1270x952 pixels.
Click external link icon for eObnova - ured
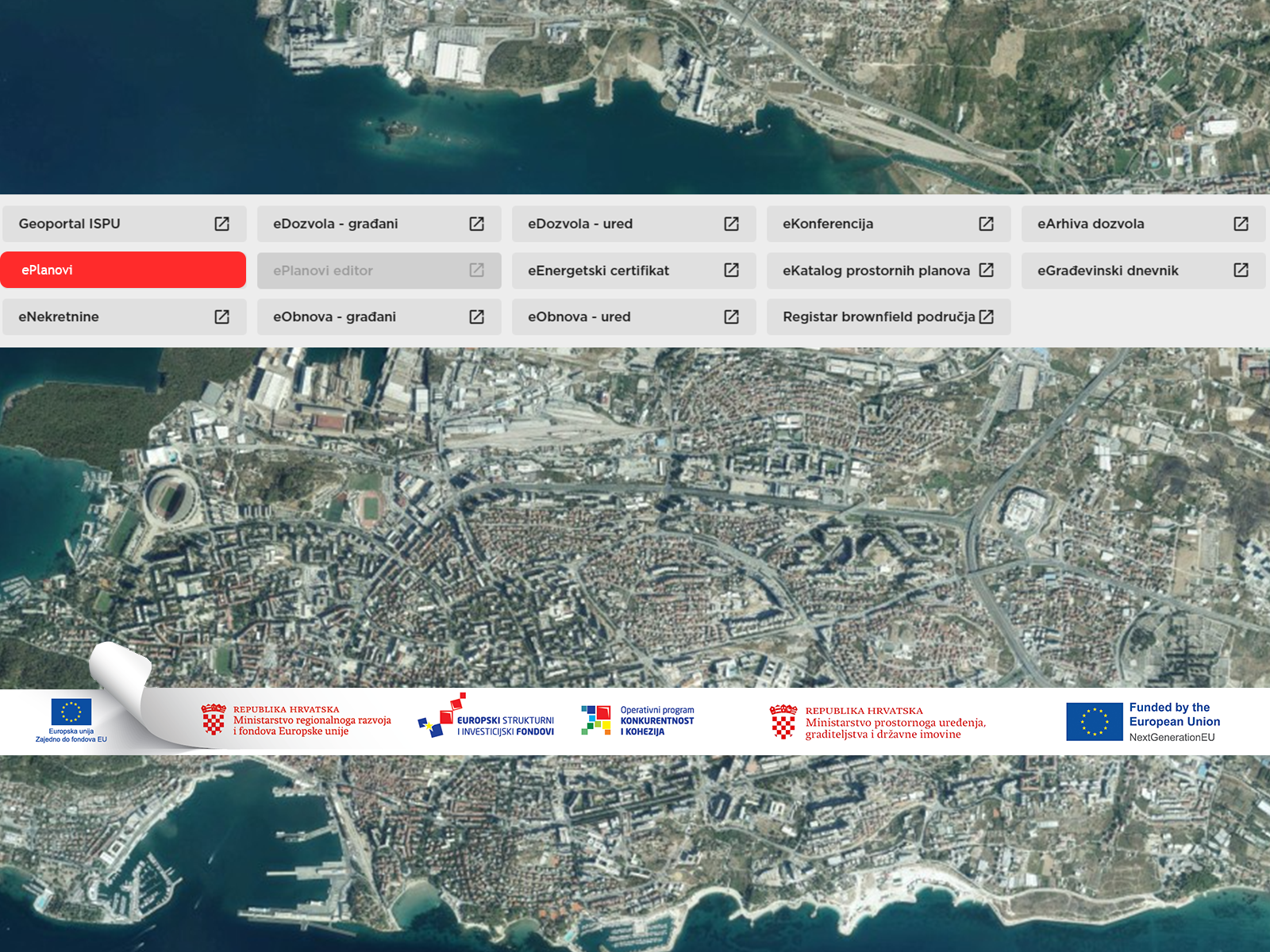click(x=731, y=317)
